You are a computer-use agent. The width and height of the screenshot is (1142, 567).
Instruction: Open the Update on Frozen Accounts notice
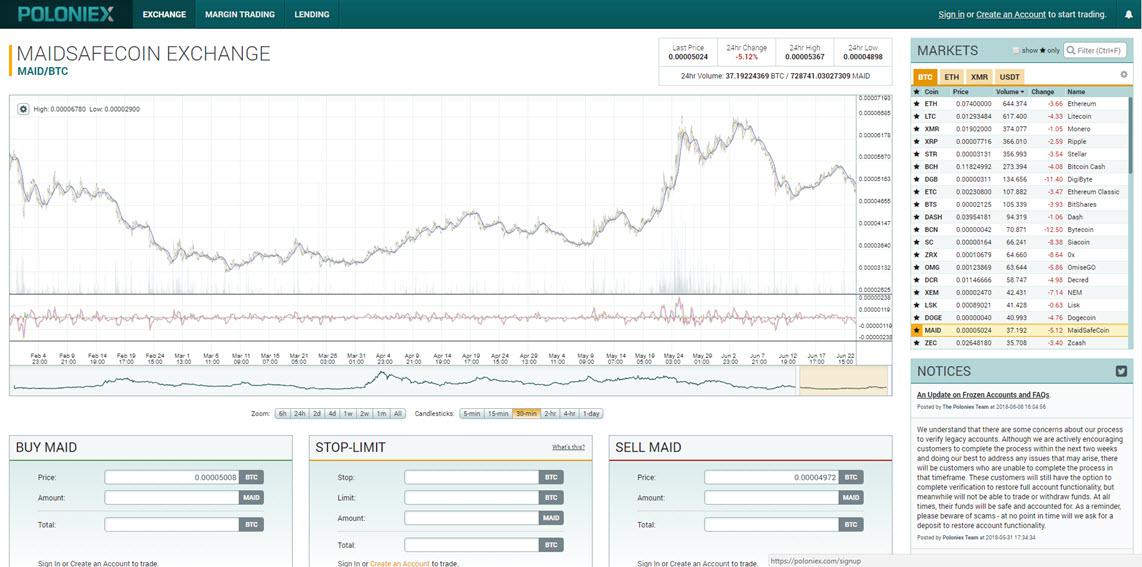(x=983, y=394)
